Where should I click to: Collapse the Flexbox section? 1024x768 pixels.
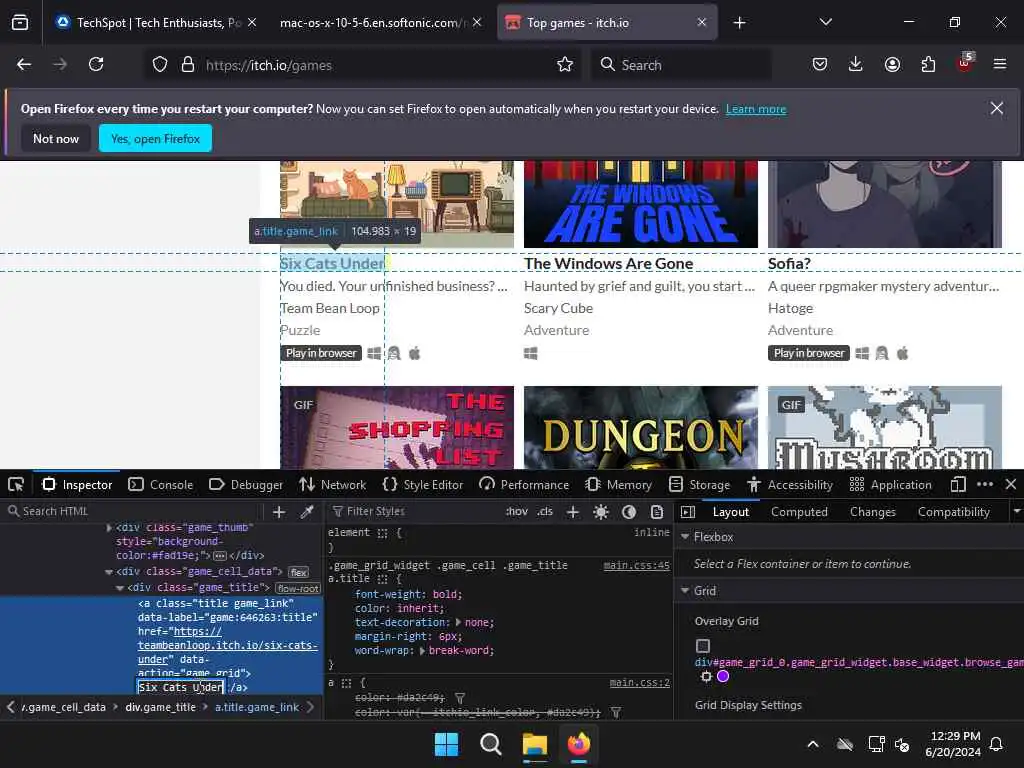point(685,537)
